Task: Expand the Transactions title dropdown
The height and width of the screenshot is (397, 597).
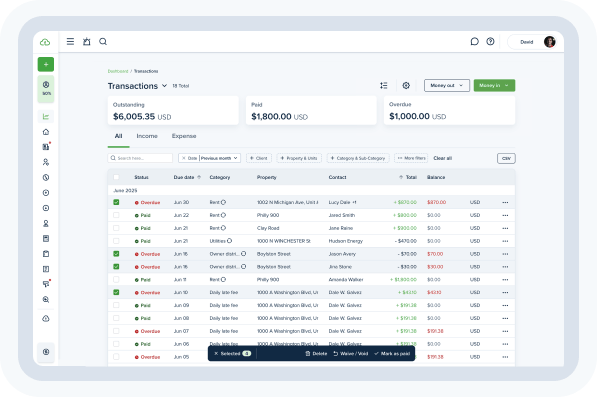Action: tap(164, 86)
